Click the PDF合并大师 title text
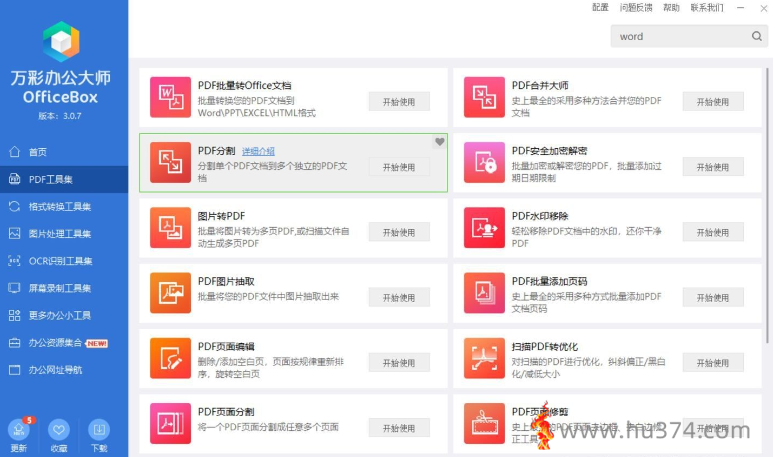This screenshot has height=457, width=775. coord(540,85)
